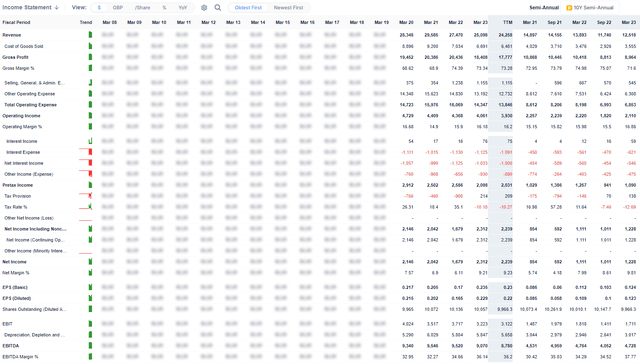The image size is (640, 364).
Task: Click the Sep 22 column header
Action: click(x=604, y=22)
